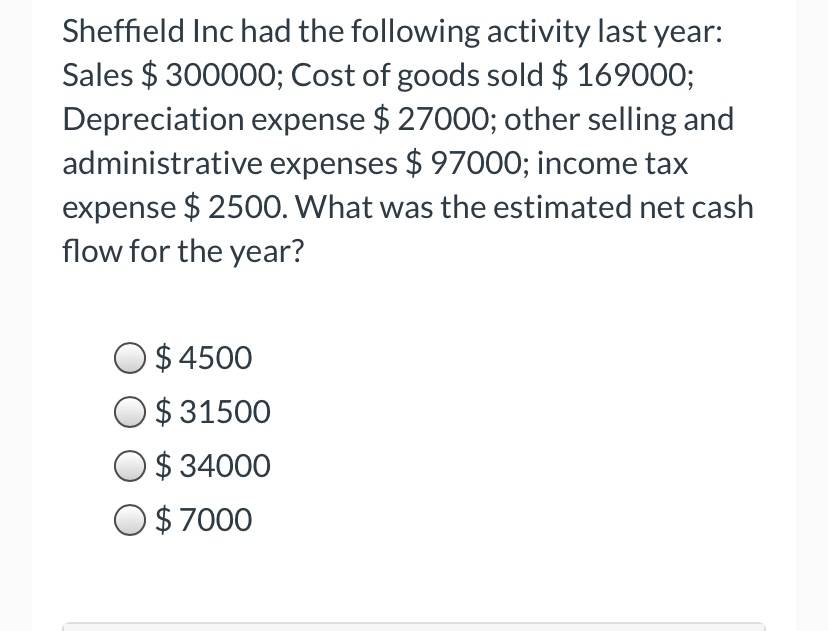Pick the $ 34000 radio button

(129, 466)
